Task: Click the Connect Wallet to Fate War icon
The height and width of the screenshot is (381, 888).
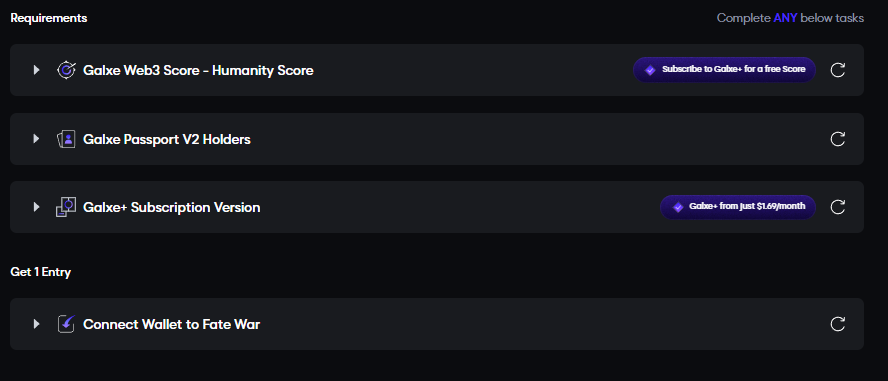Action: point(66,324)
